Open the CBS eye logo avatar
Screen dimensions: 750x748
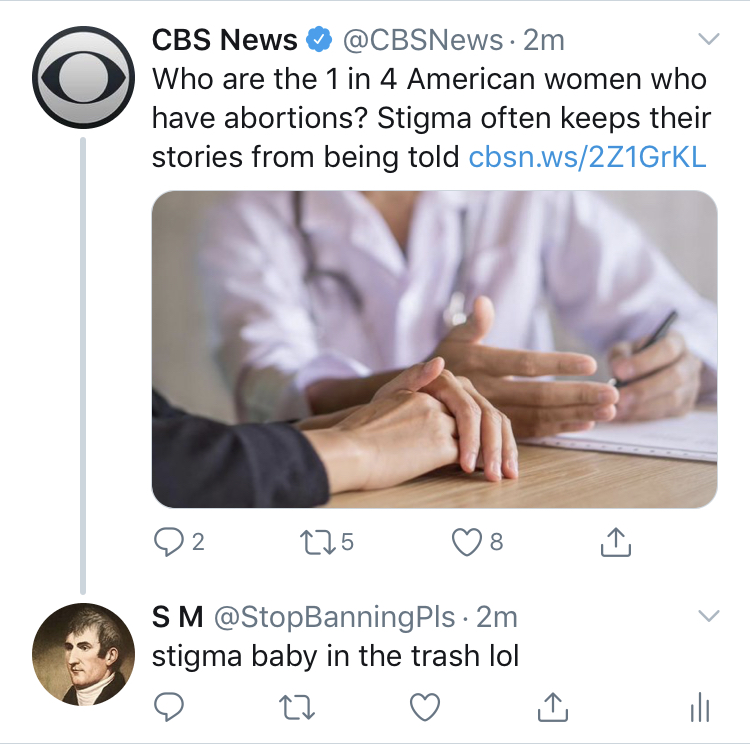(82, 77)
